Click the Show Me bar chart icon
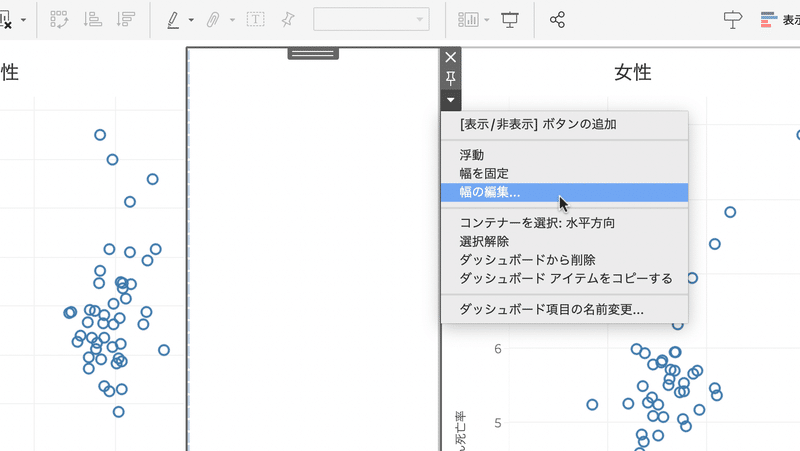 (769, 20)
